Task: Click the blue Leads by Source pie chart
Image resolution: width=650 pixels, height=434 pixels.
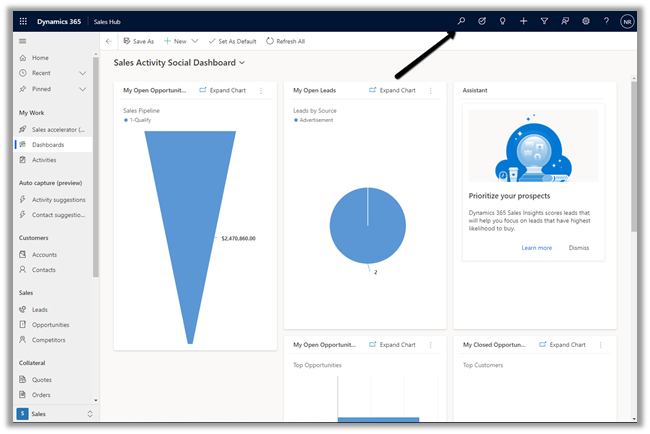Action: click(x=367, y=225)
